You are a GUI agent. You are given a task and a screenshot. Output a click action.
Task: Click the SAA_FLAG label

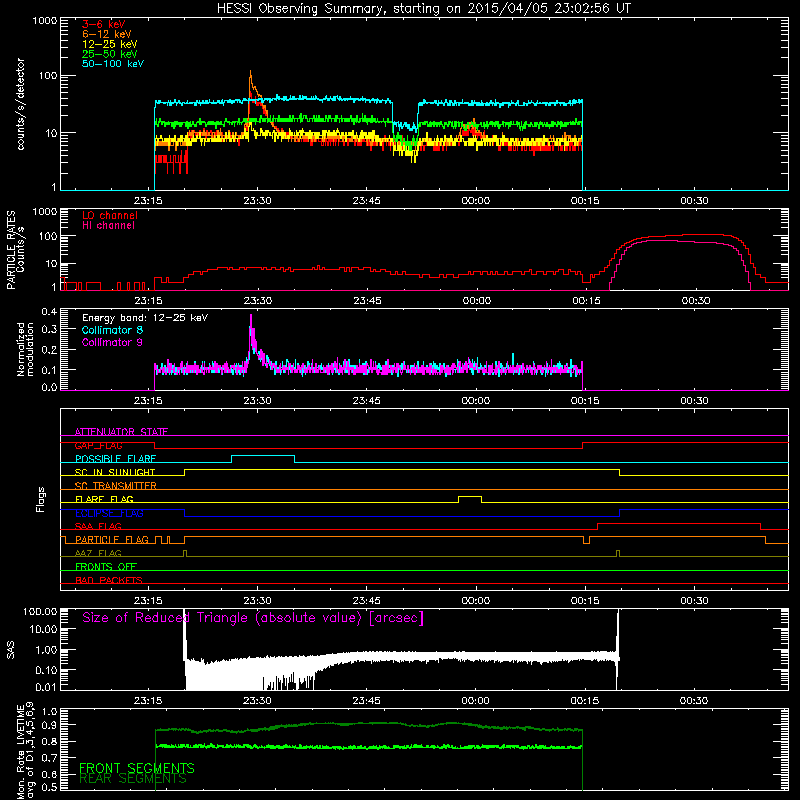coord(98,526)
